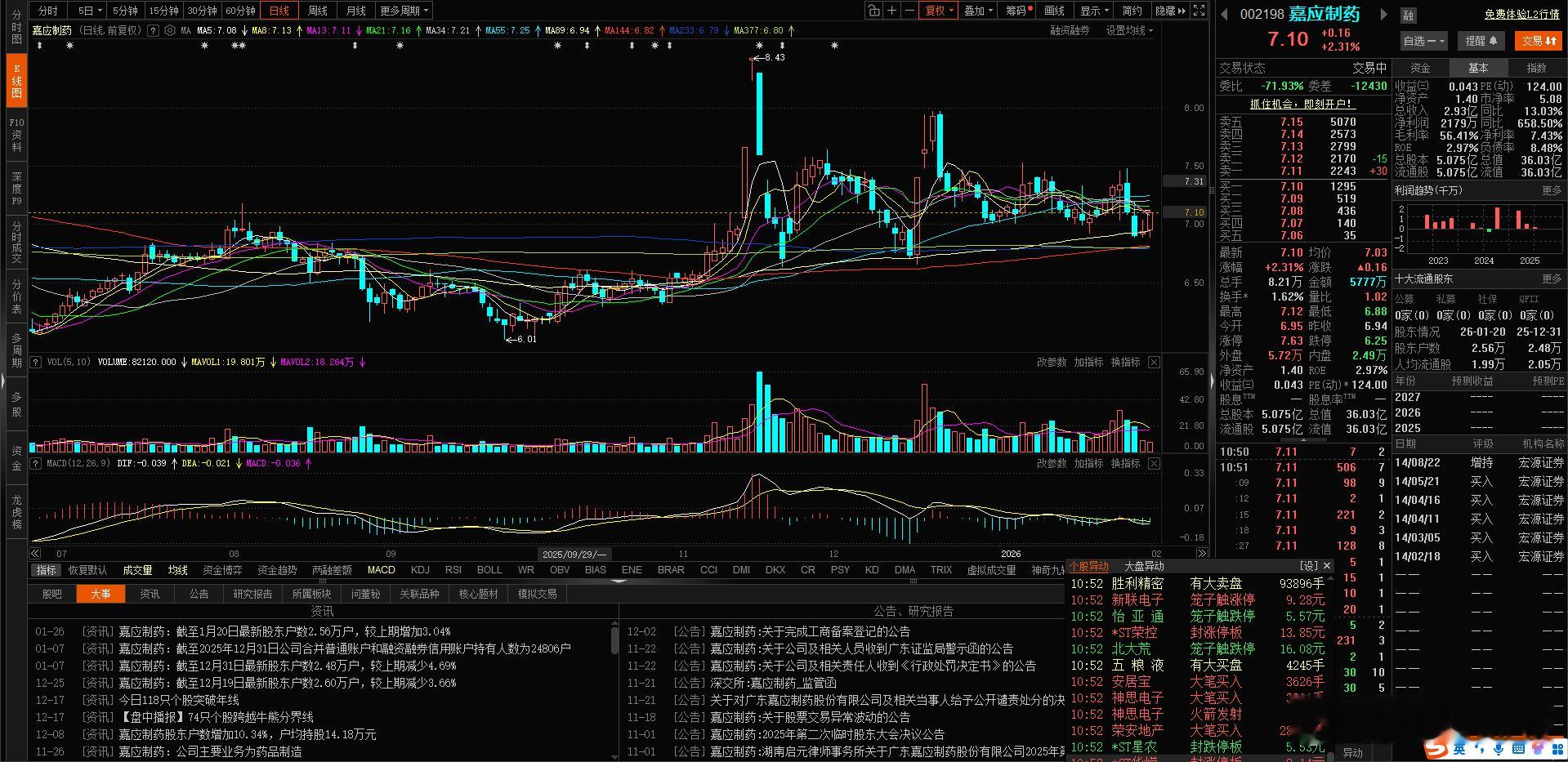Close the VOL volume indicator panel
The height and width of the screenshot is (762, 1568).
pos(1154,362)
